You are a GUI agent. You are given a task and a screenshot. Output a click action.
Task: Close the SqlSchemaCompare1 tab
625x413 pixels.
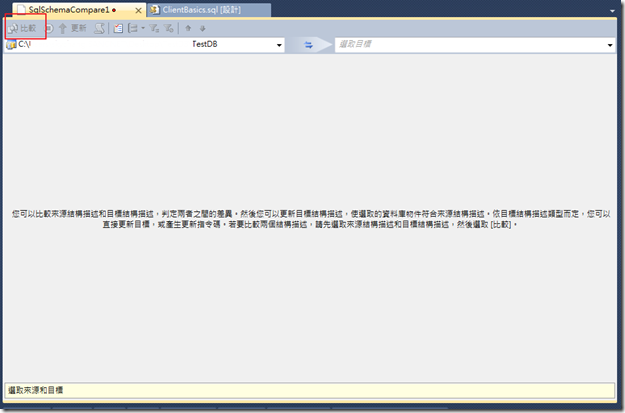[x=138, y=11]
